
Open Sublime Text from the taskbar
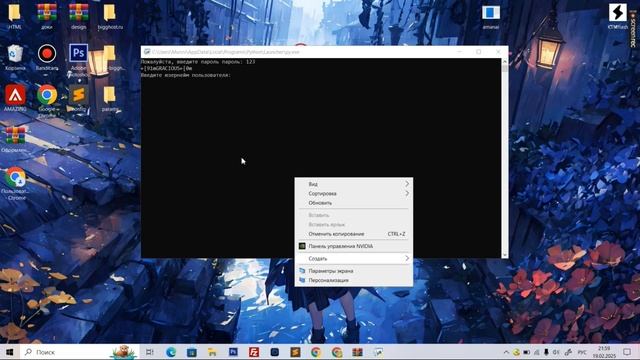point(296,352)
